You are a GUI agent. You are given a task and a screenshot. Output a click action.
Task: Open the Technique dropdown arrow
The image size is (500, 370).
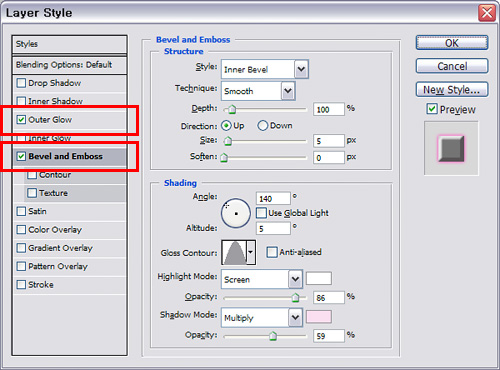click(x=288, y=91)
